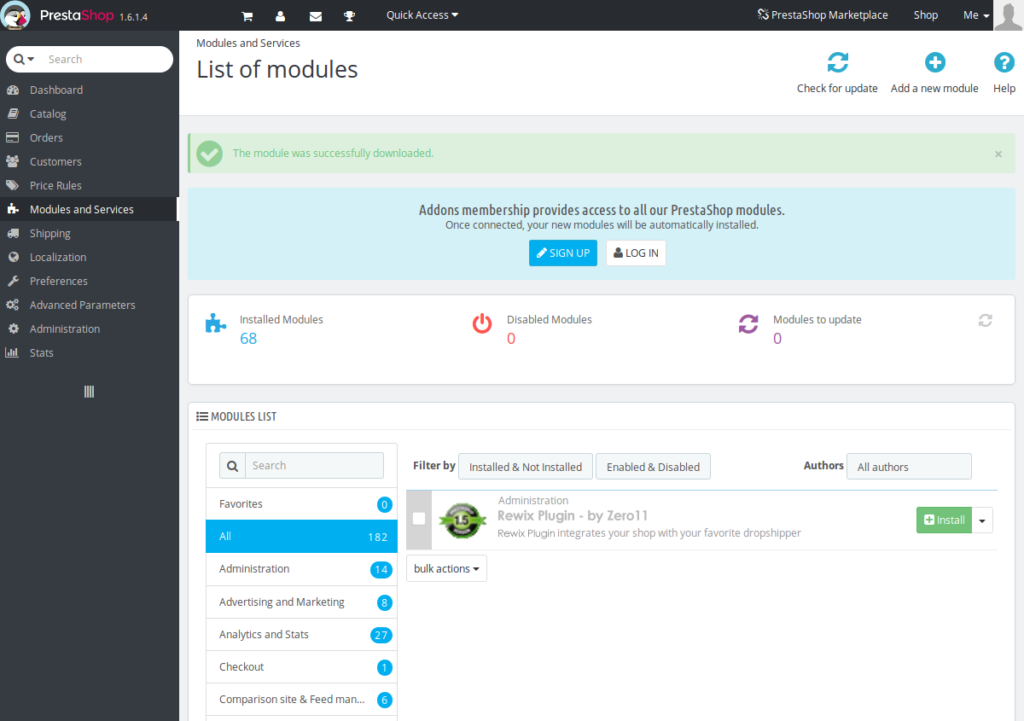The height and width of the screenshot is (721, 1024).
Task: Expand the Quick Access dropdown
Action: click(422, 15)
